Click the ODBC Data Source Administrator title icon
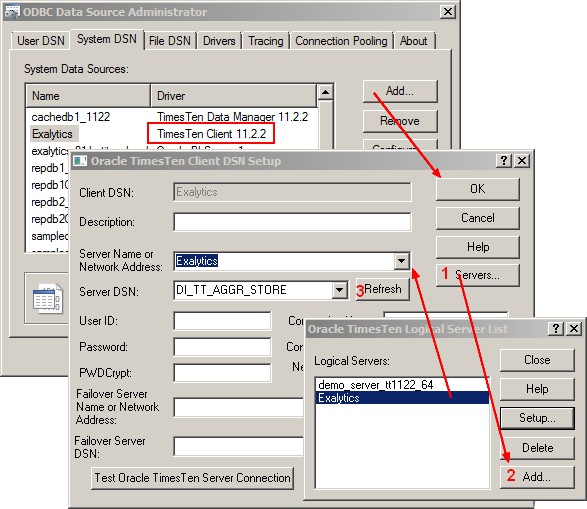 coord(11,12)
